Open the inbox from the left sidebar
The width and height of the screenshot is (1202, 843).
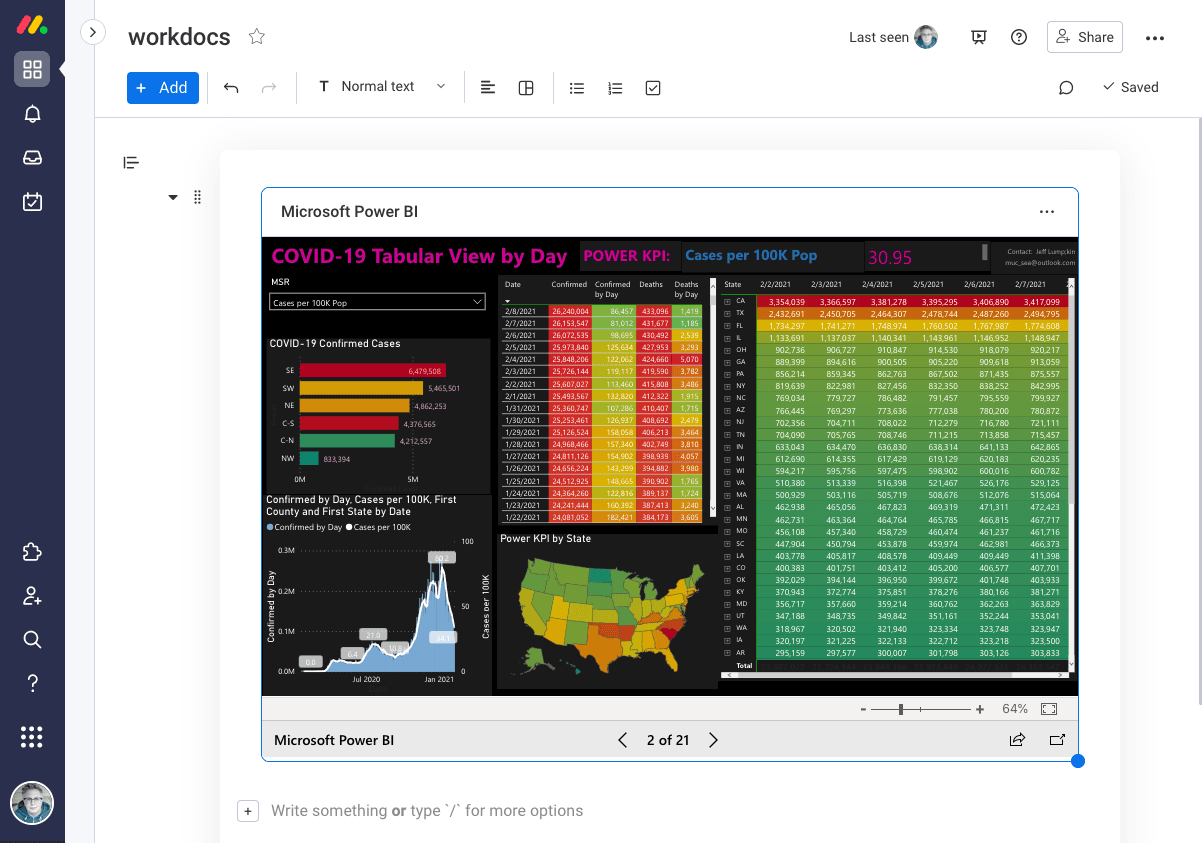point(32,157)
